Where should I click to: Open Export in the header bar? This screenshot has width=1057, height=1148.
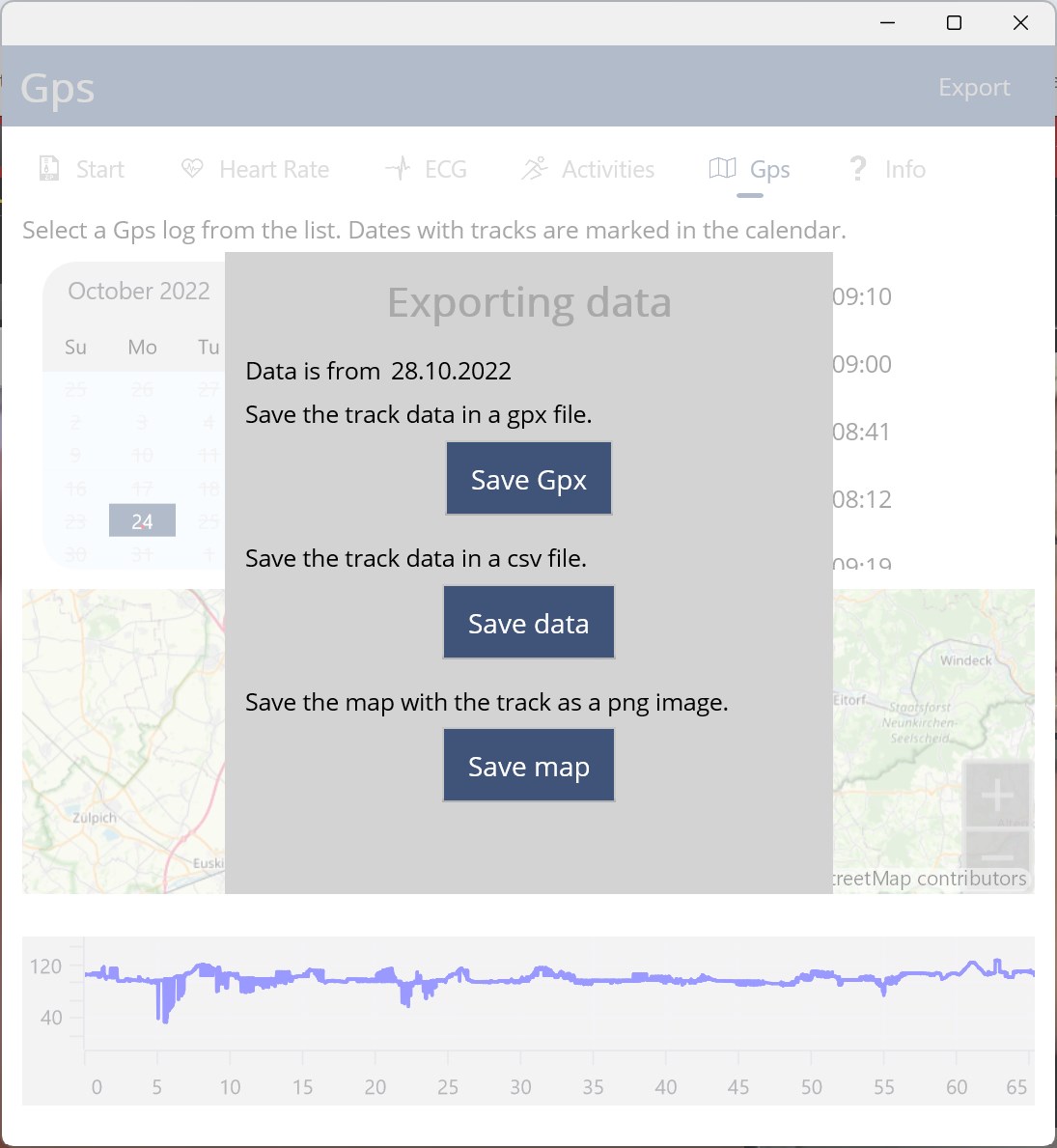[x=974, y=87]
